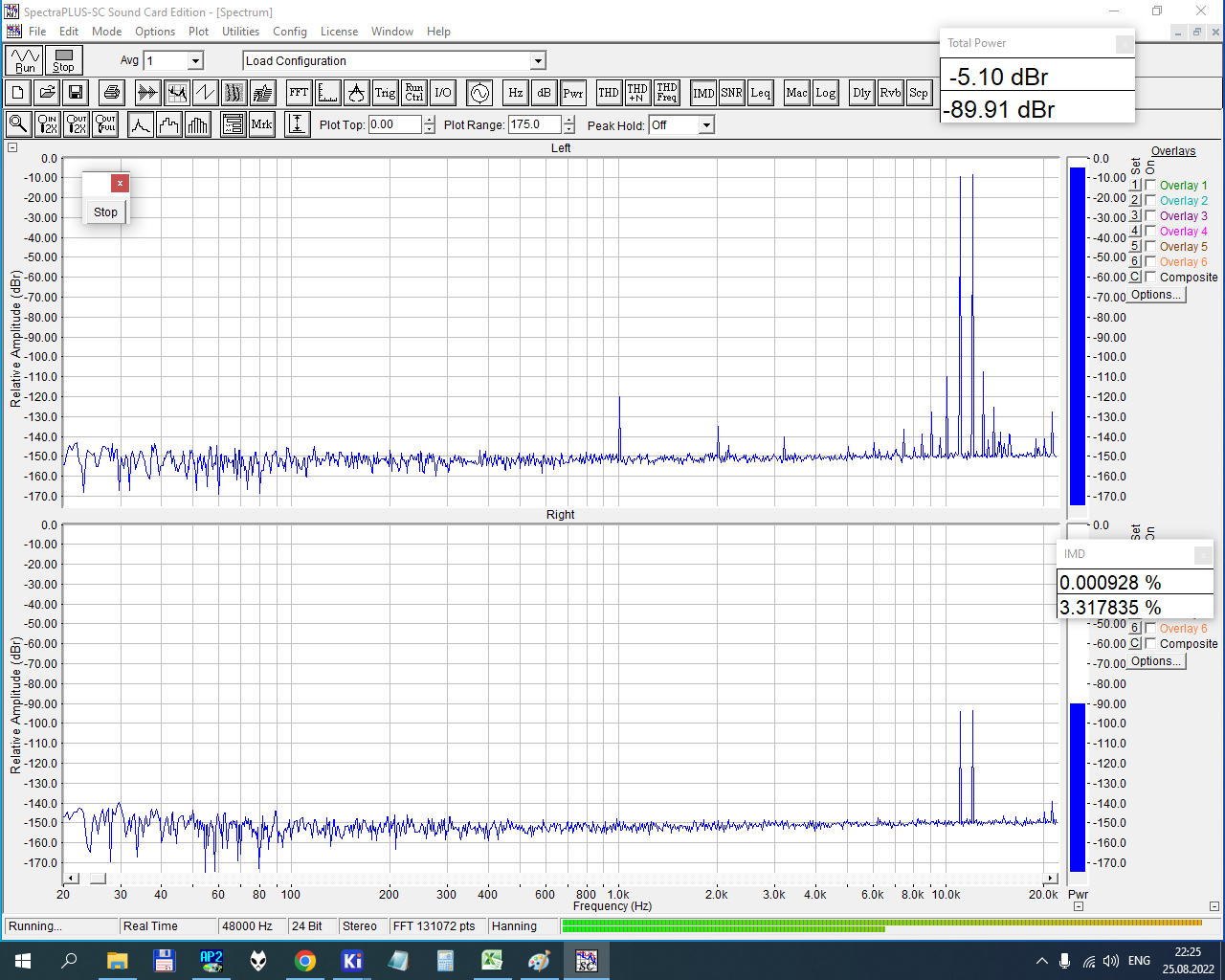Screen dimensions: 1225x980
Task: Select the THD+N measurement icon
Action: [637, 93]
